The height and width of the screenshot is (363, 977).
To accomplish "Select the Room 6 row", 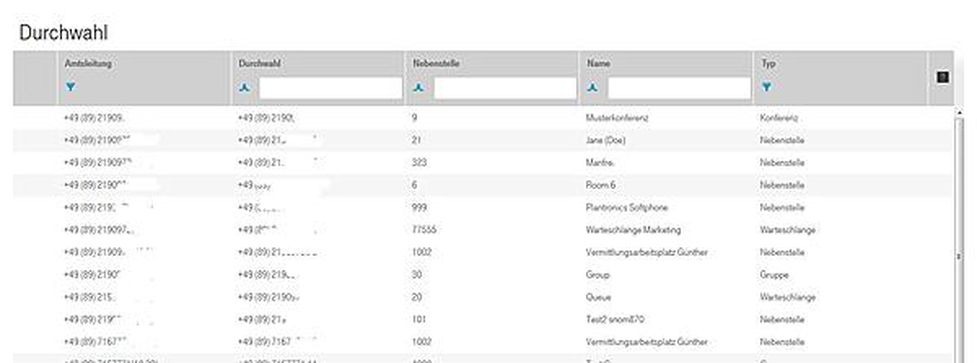I will click(483, 185).
